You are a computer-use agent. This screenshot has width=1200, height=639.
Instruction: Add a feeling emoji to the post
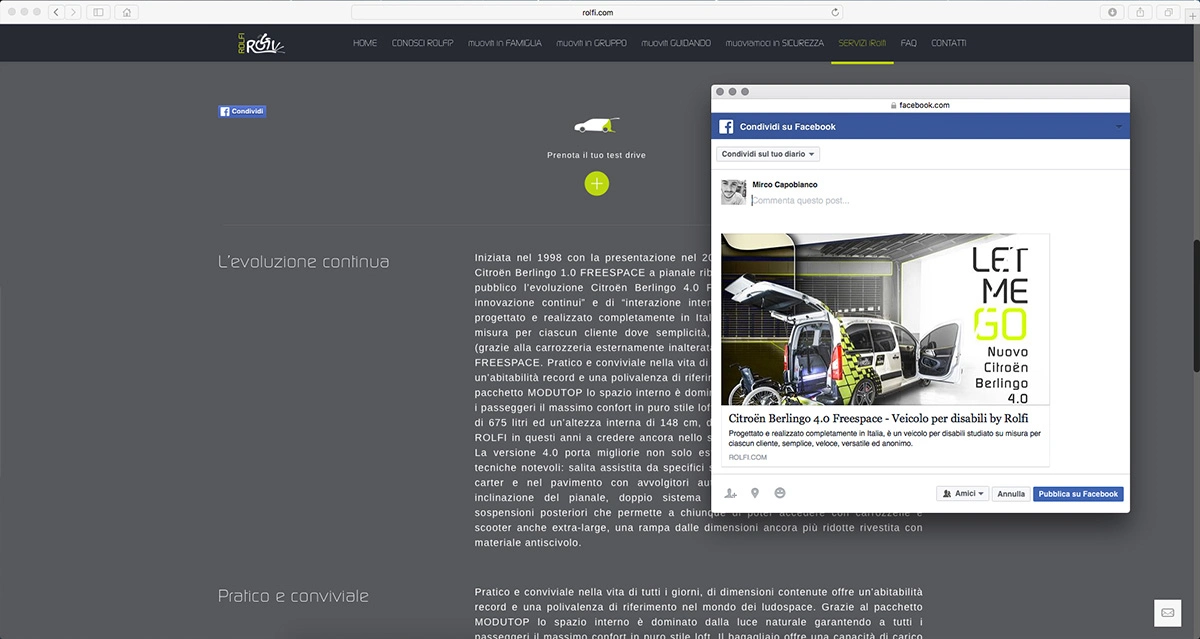pyautogui.click(x=780, y=493)
